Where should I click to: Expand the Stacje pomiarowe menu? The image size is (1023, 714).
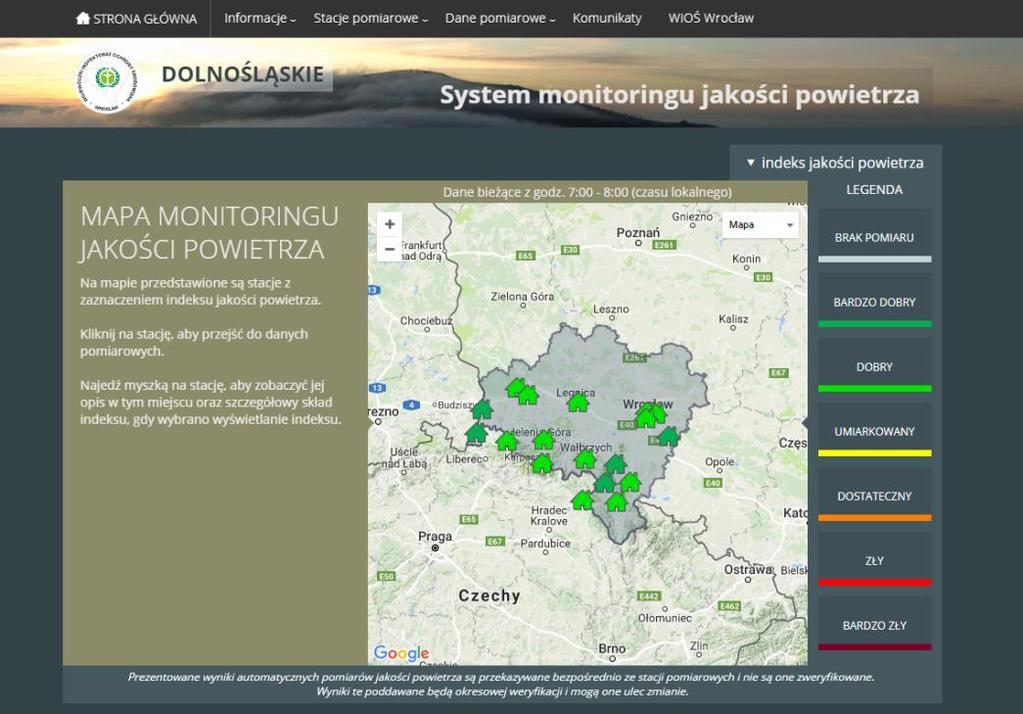pos(371,18)
